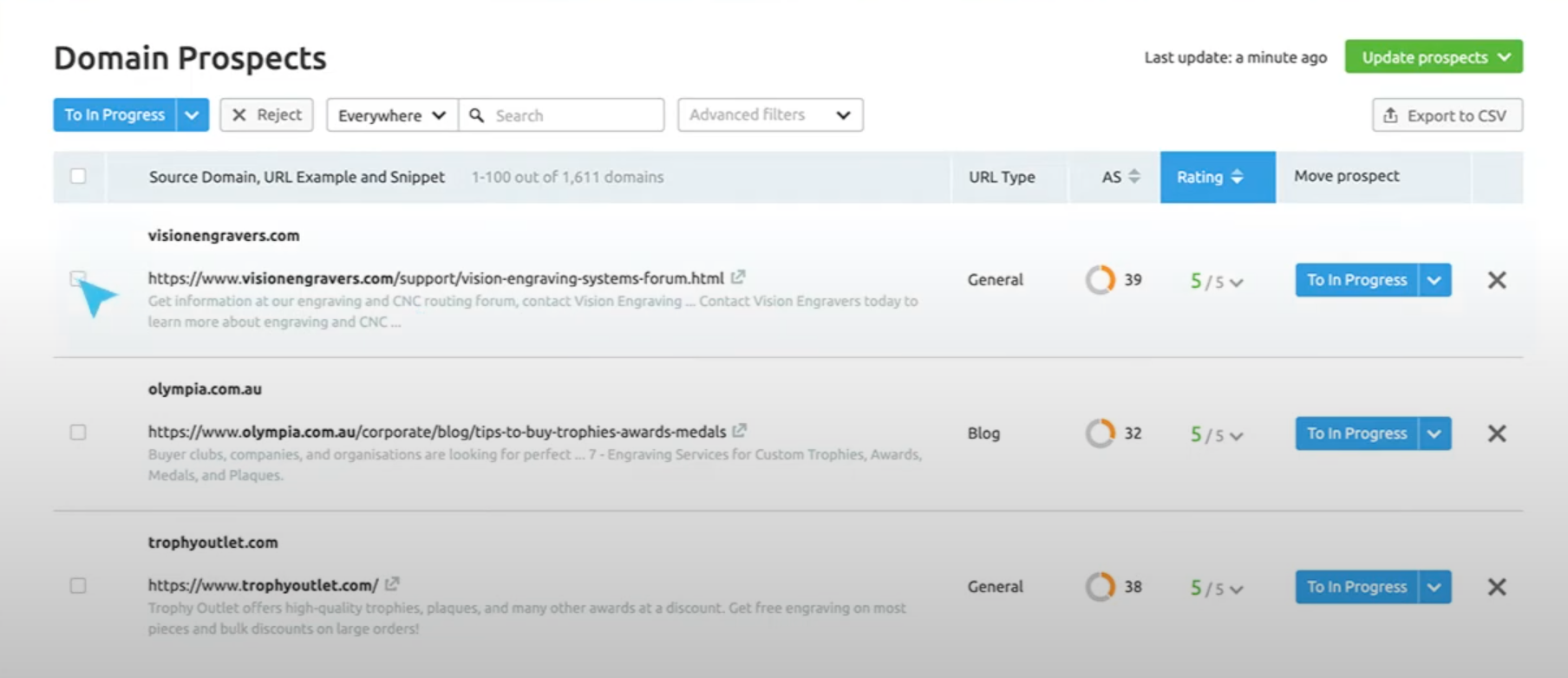Click the URL Type column header
The image size is (1568, 678).
click(1002, 177)
